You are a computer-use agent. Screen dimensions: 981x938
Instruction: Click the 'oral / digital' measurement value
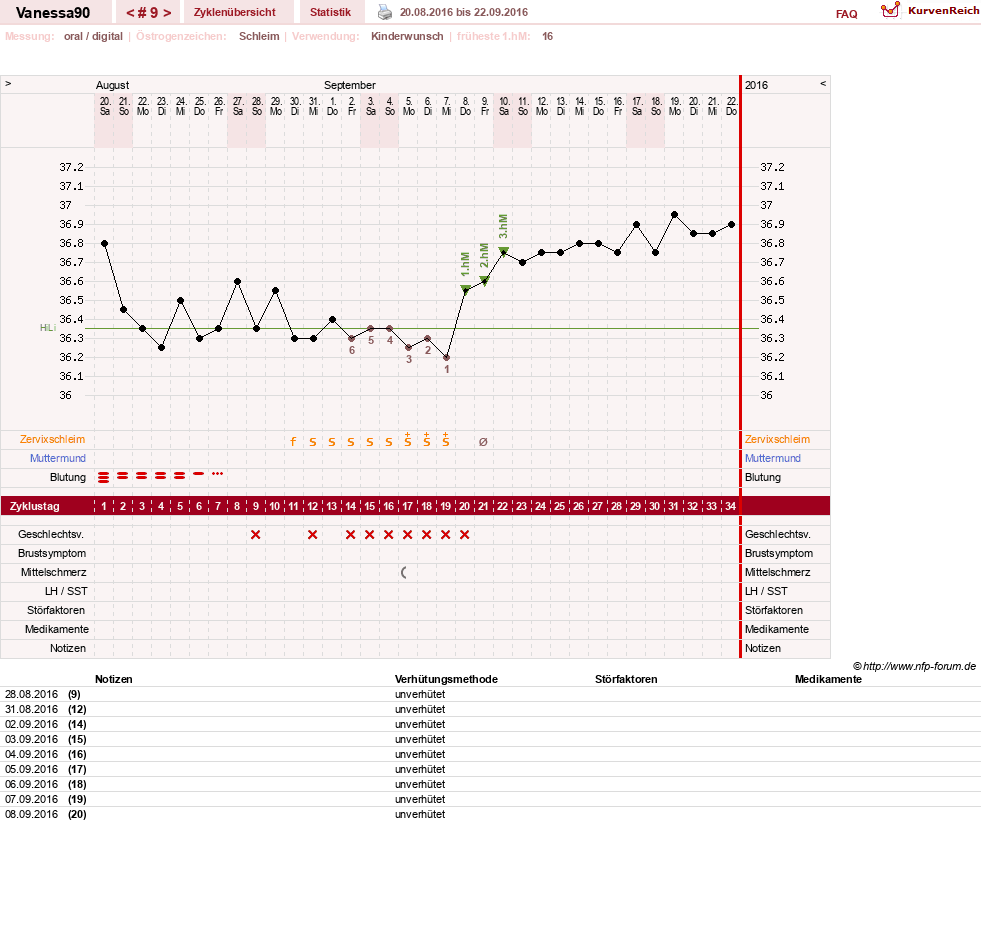tap(93, 36)
